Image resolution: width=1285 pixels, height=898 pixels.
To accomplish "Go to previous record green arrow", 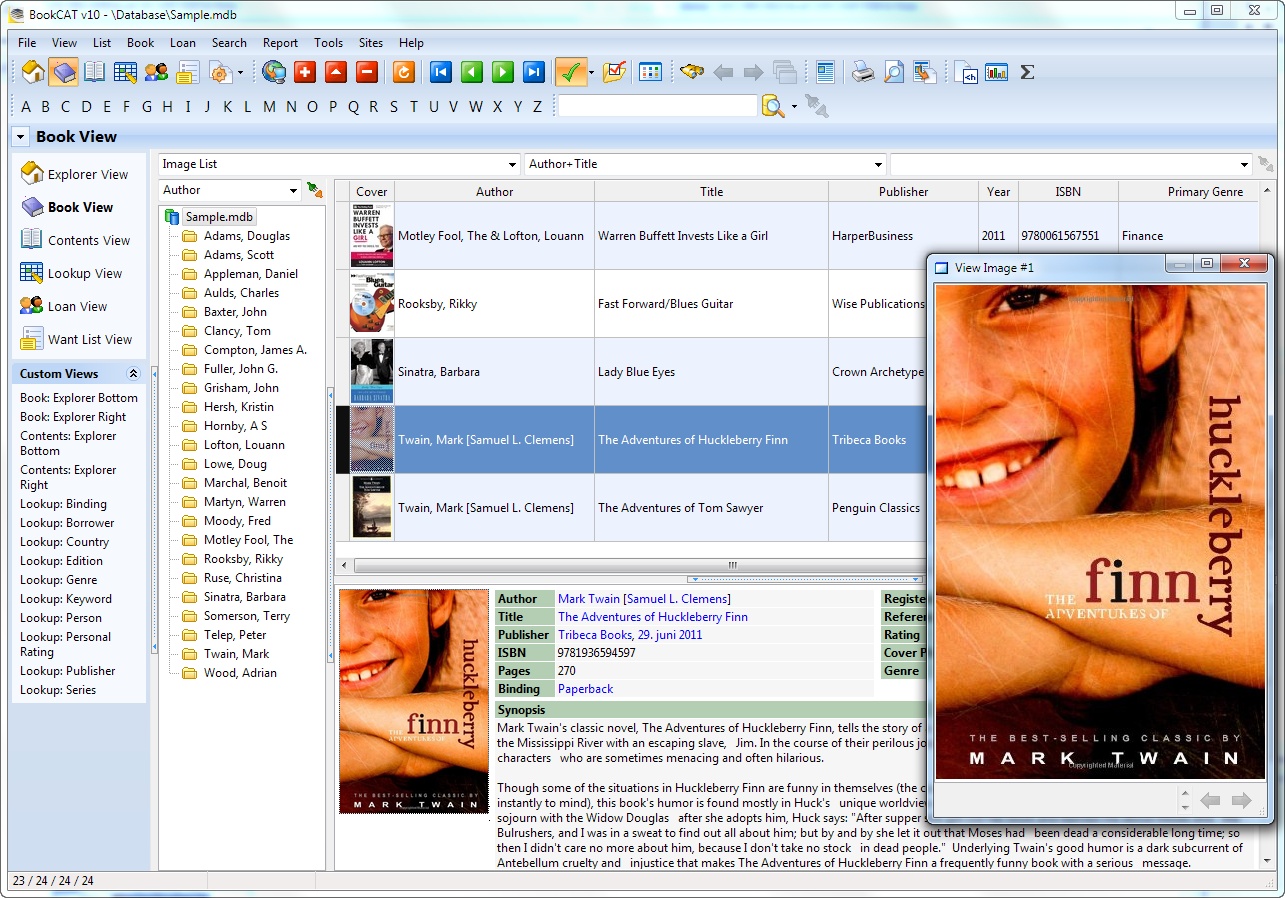I will (471, 72).
